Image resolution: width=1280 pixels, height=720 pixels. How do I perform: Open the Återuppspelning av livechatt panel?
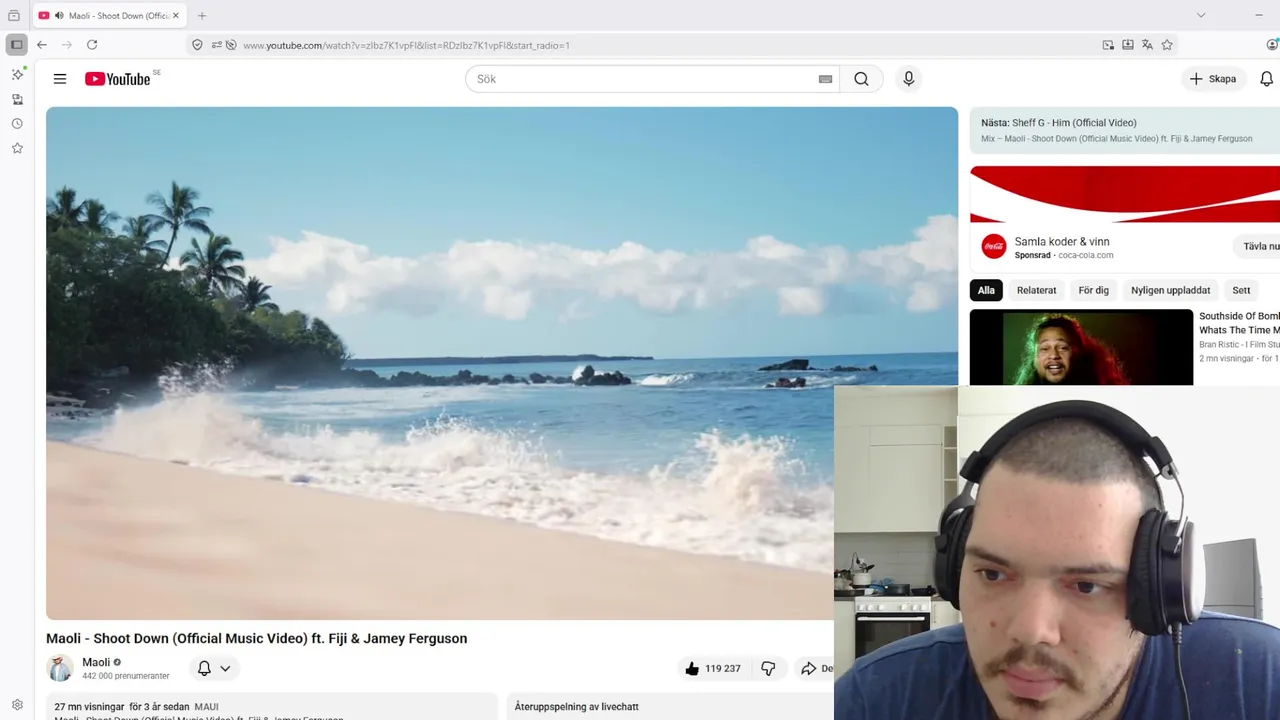coord(670,706)
